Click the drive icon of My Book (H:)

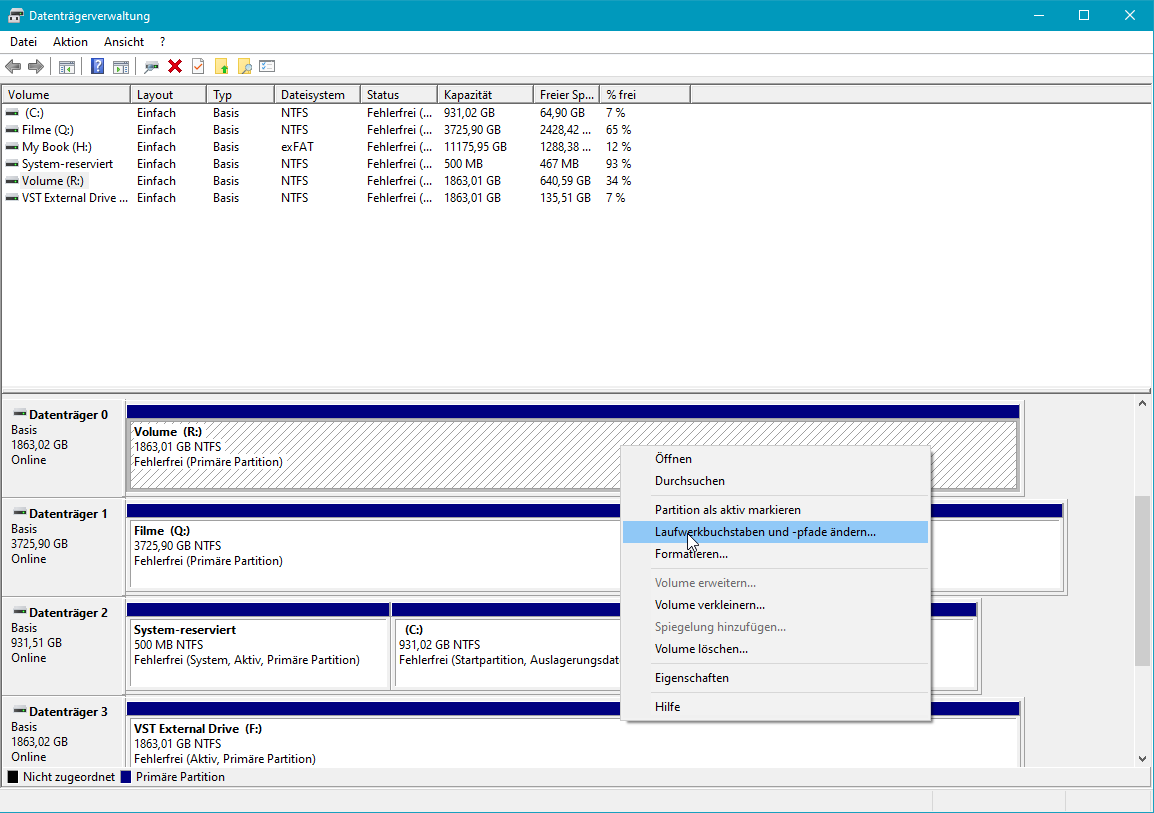(x=12, y=146)
